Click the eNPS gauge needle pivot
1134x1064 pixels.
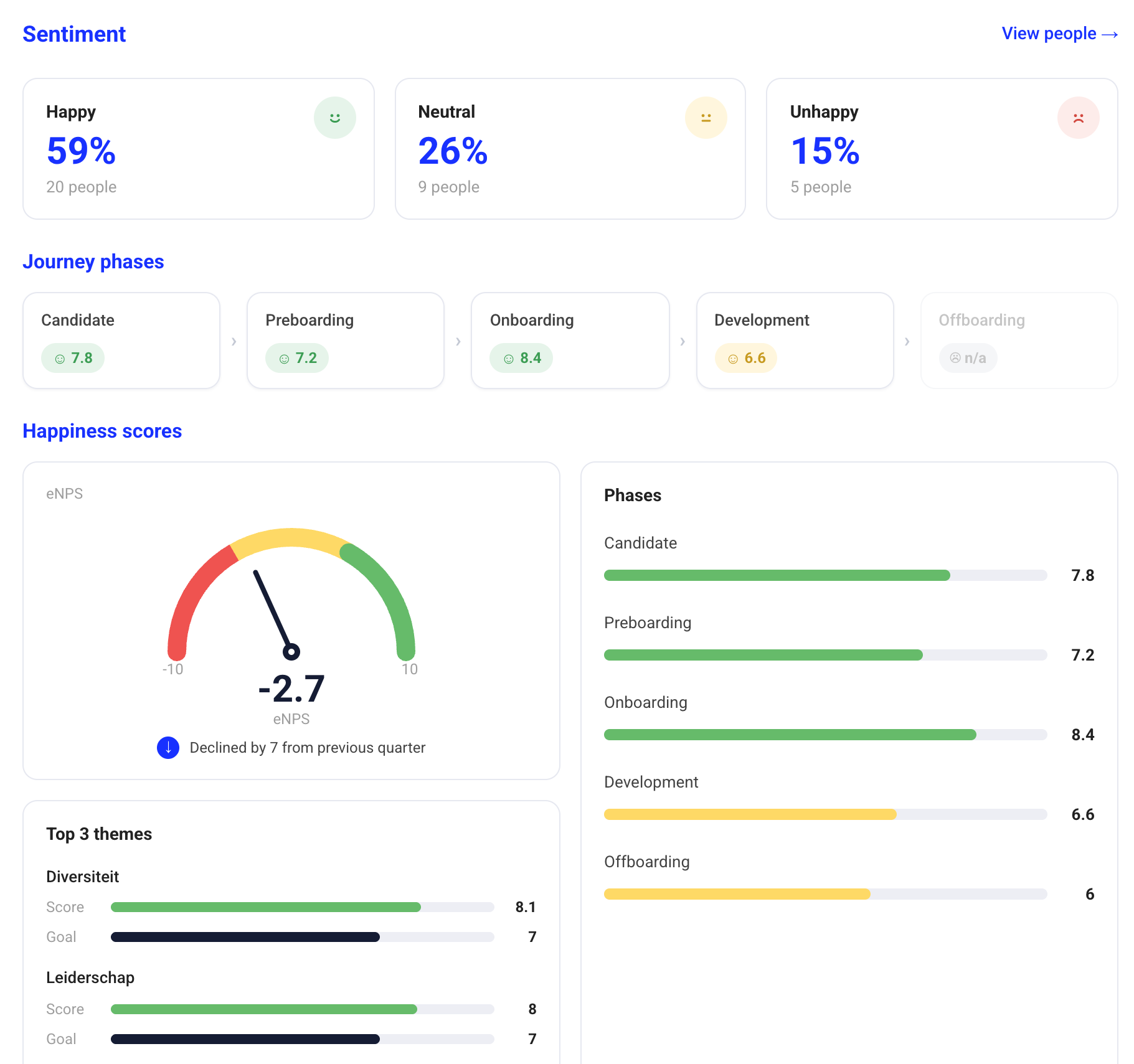tap(291, 652)
